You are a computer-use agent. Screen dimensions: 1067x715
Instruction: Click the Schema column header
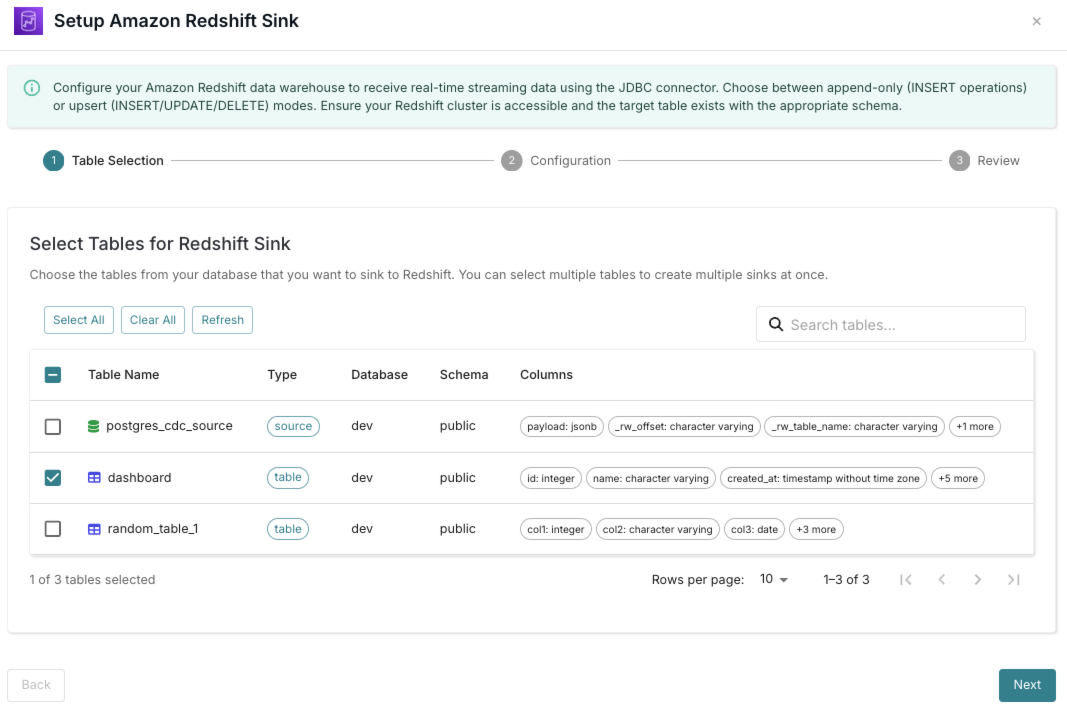[463, 375]
